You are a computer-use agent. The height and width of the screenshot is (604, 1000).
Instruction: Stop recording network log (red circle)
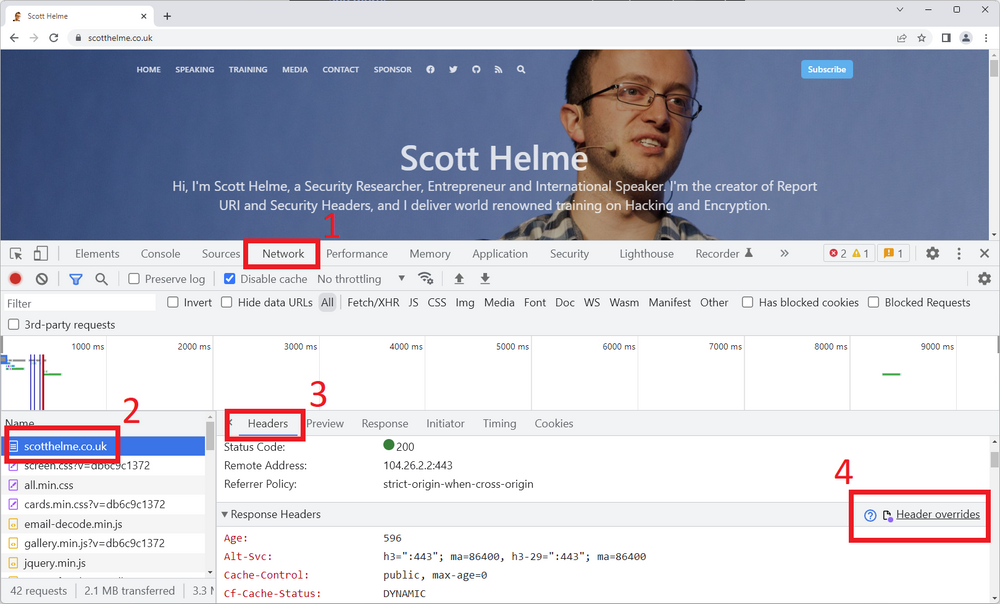click(x=13, y=279)
